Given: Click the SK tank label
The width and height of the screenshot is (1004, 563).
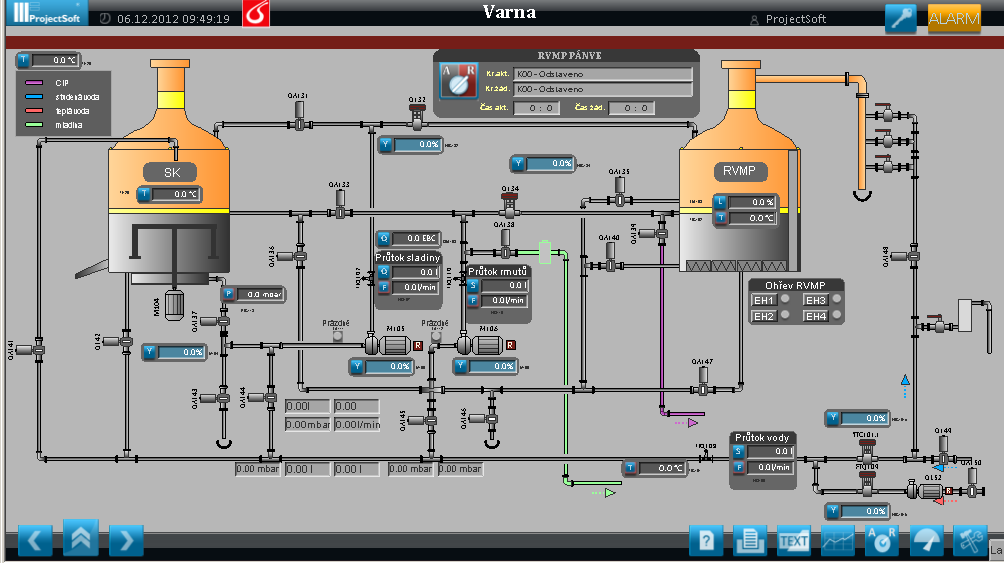Looking at the screenshot, I should coord(170,172).
